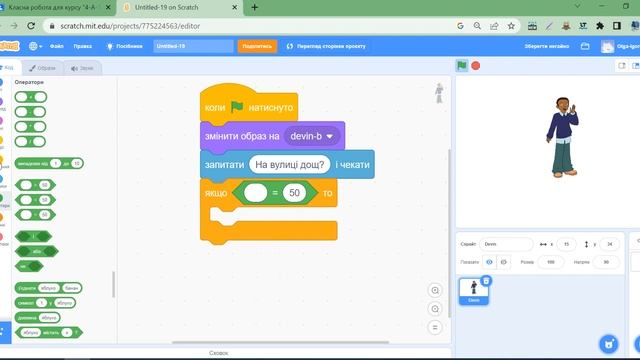
Task: Delete the Devin sprite with trash icon
Action: (x=486, y=281)
